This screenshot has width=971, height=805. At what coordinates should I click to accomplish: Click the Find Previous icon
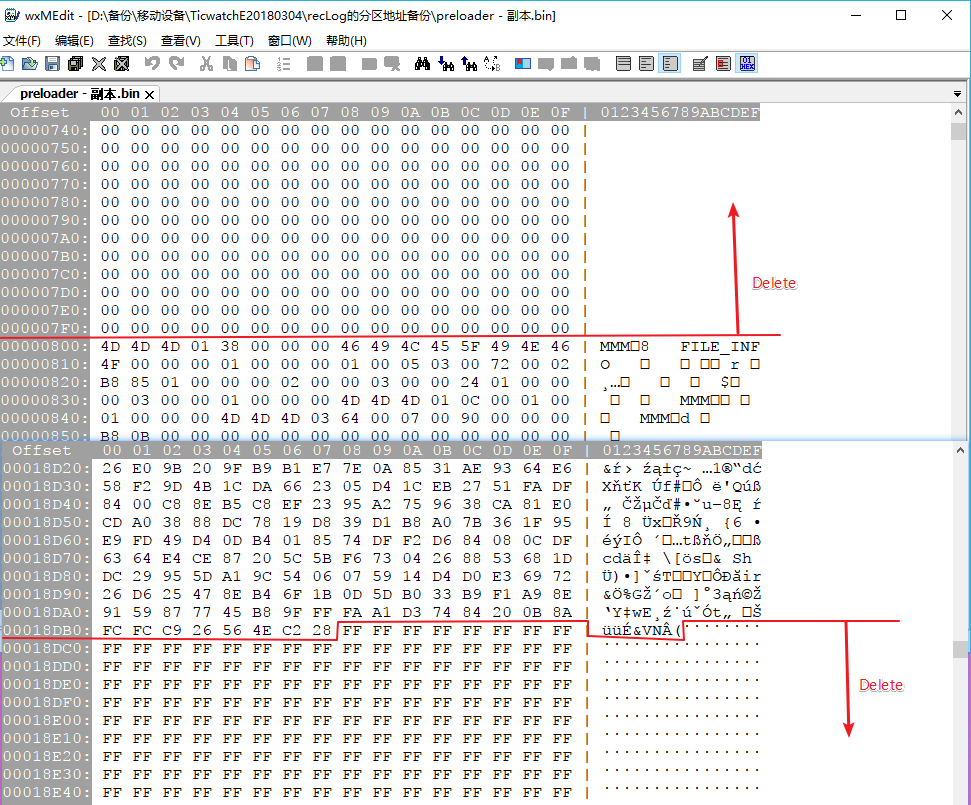pyautogui.click(x=469, y=63)
